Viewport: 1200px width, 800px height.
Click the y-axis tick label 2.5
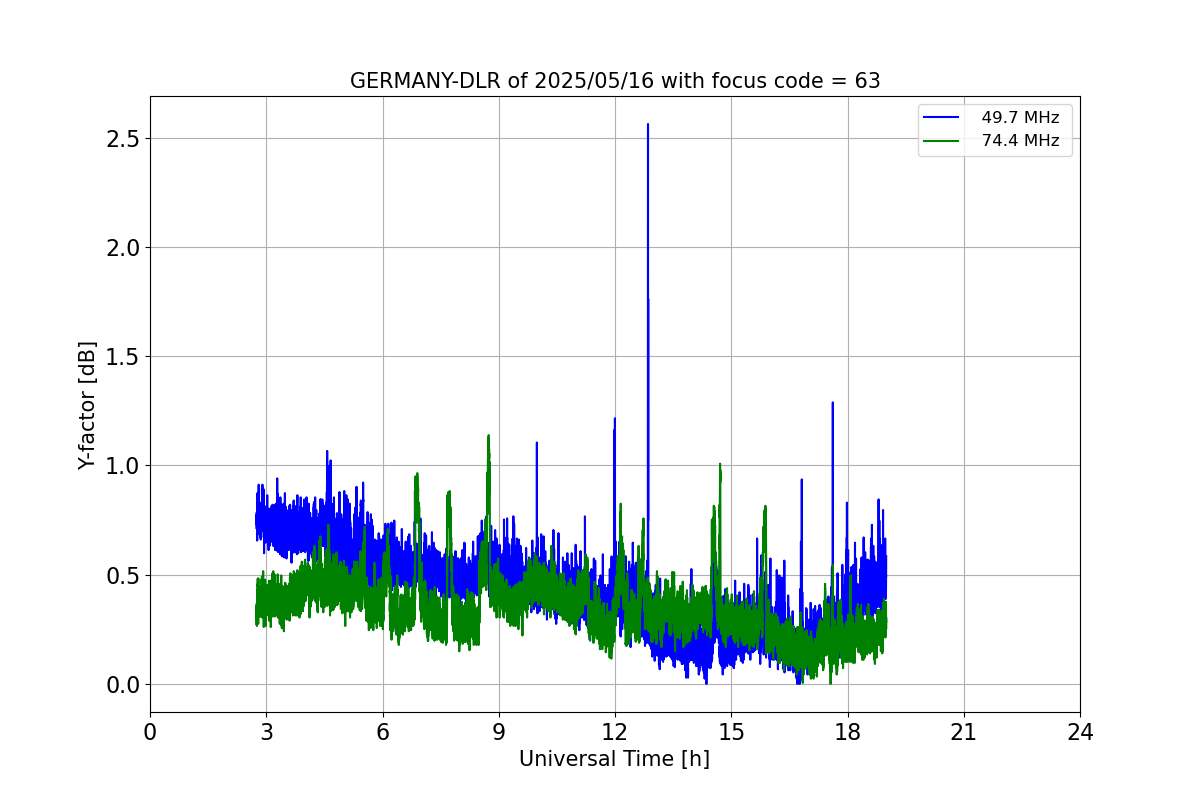[x=122, y=138]
